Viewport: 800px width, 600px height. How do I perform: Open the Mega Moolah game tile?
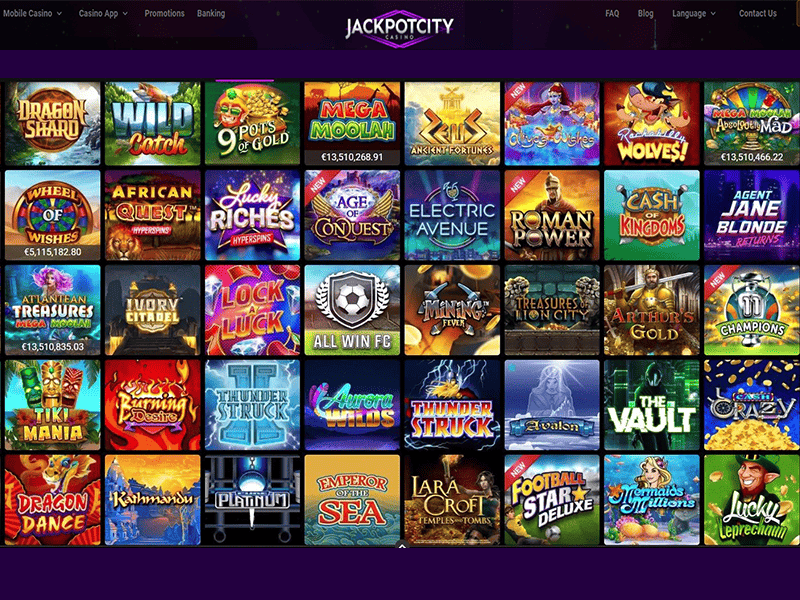click(x=352, y=123)
